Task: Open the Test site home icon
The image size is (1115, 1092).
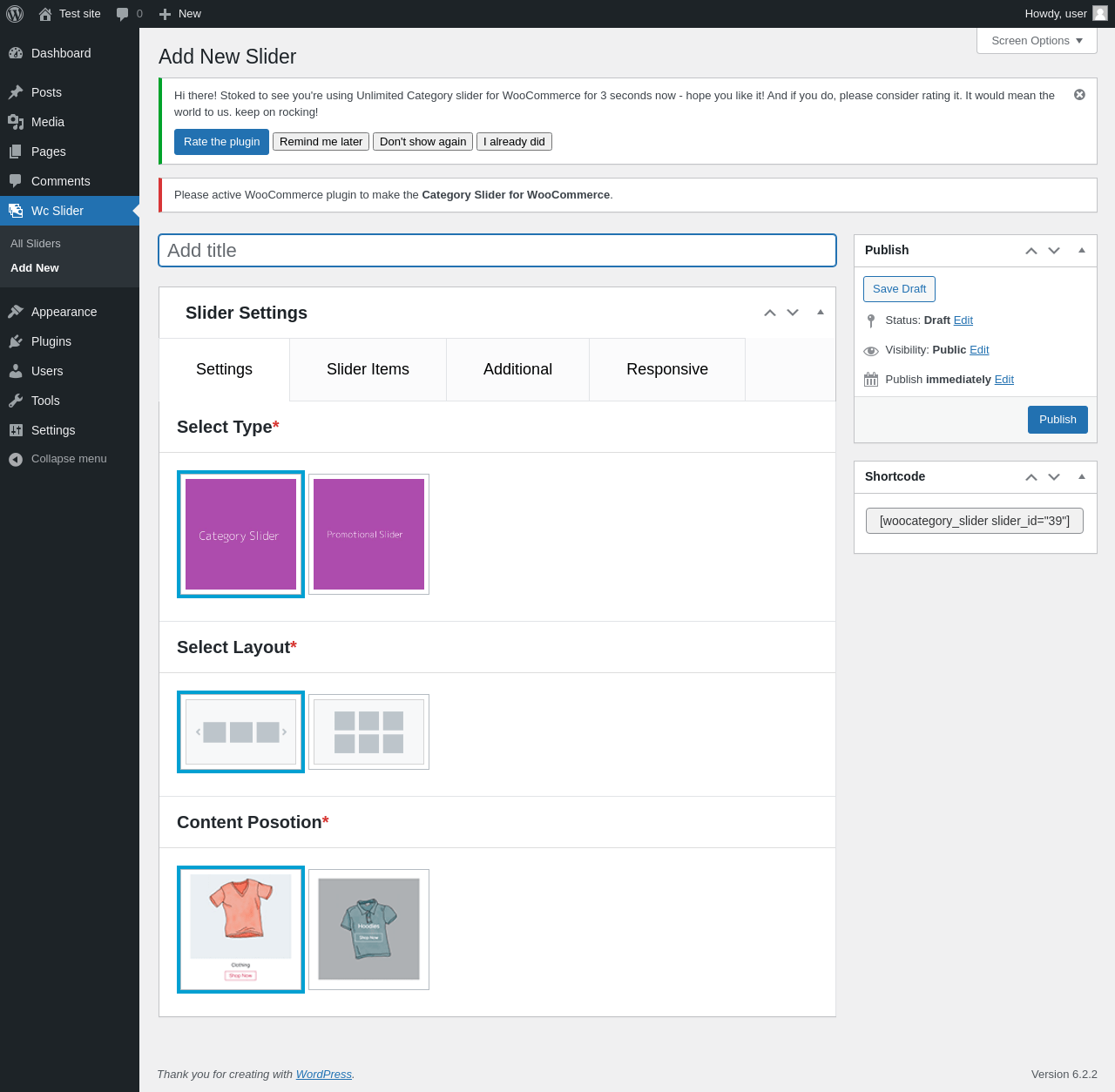Action: click(45, 14)
